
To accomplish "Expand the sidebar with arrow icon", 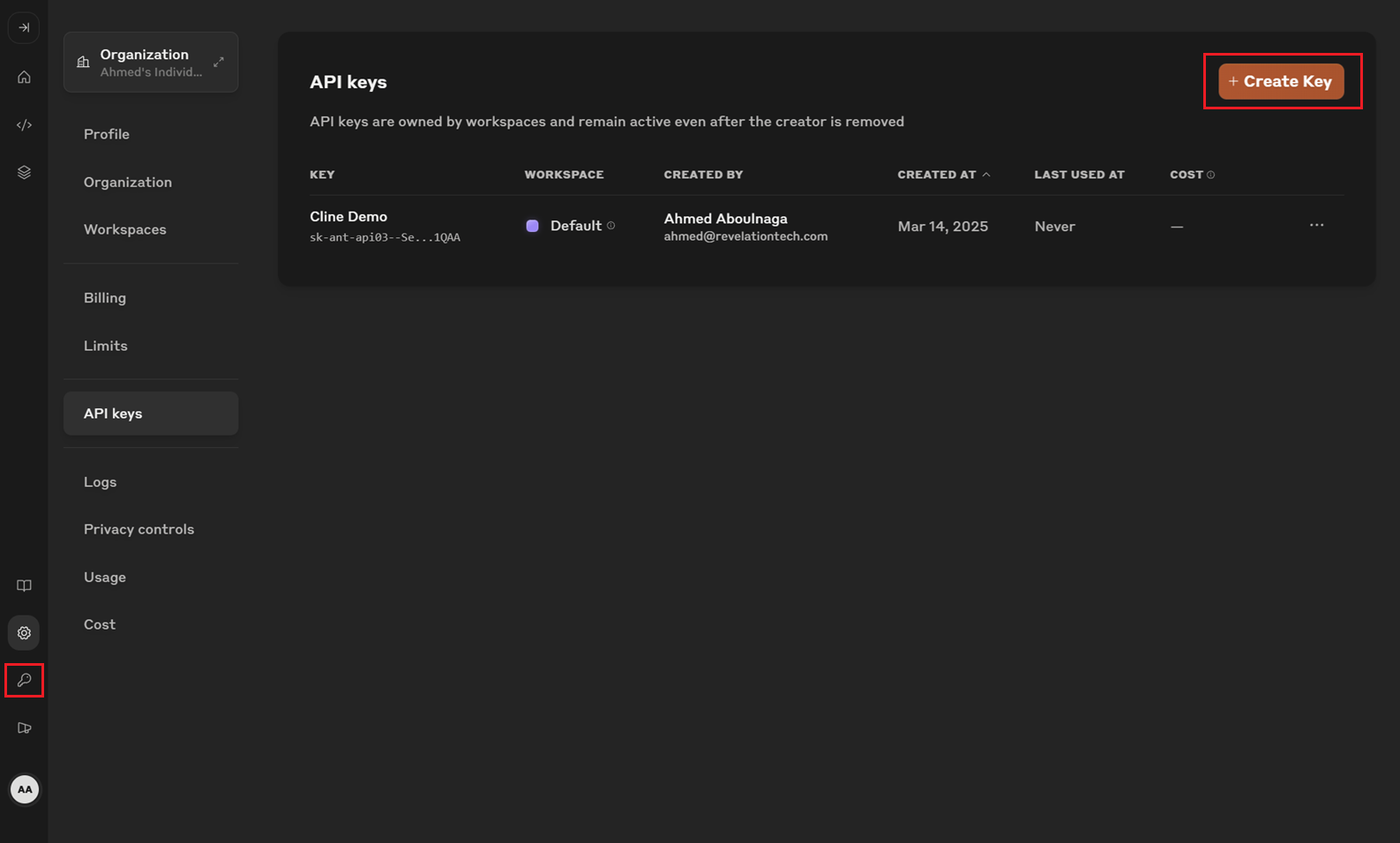I will click(24, 28).
